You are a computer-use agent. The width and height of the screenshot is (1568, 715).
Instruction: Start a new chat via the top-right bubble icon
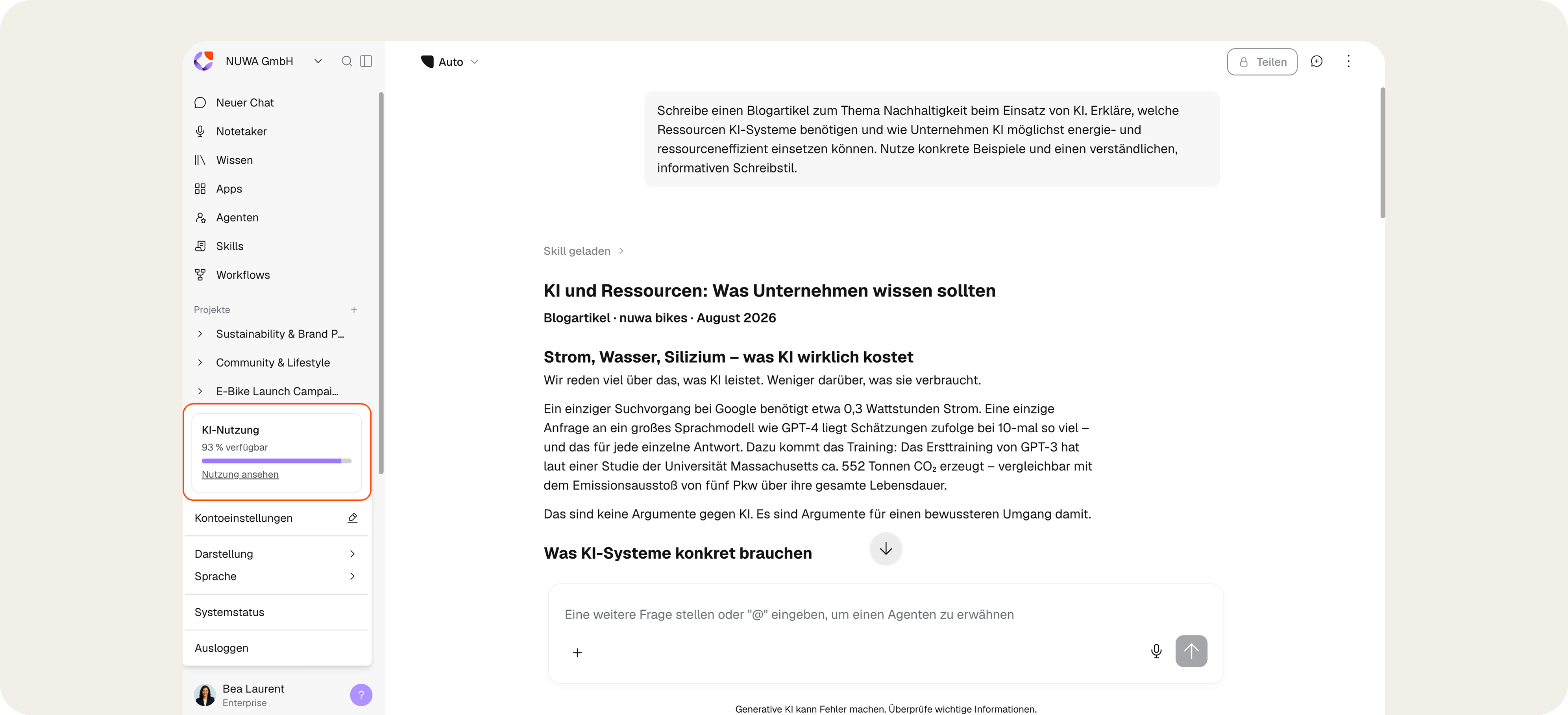tap(1317, 61)
